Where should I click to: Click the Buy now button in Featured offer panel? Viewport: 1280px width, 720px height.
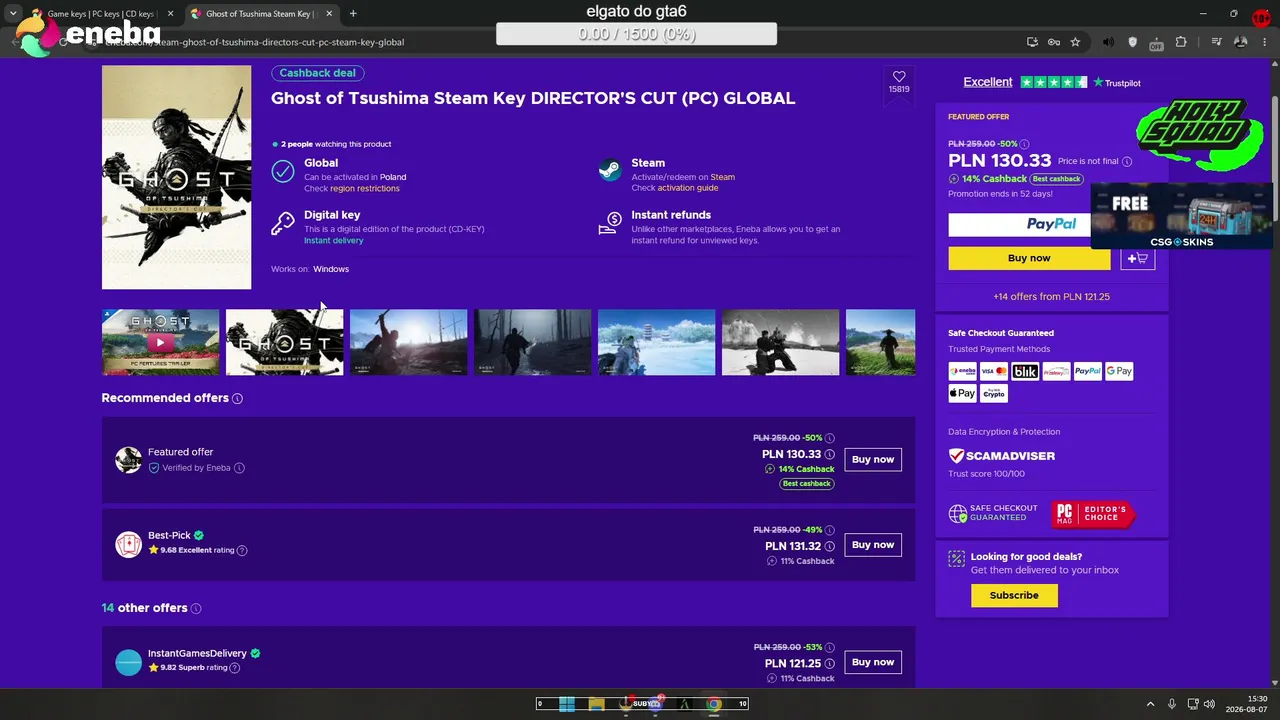coord(1029,258)
